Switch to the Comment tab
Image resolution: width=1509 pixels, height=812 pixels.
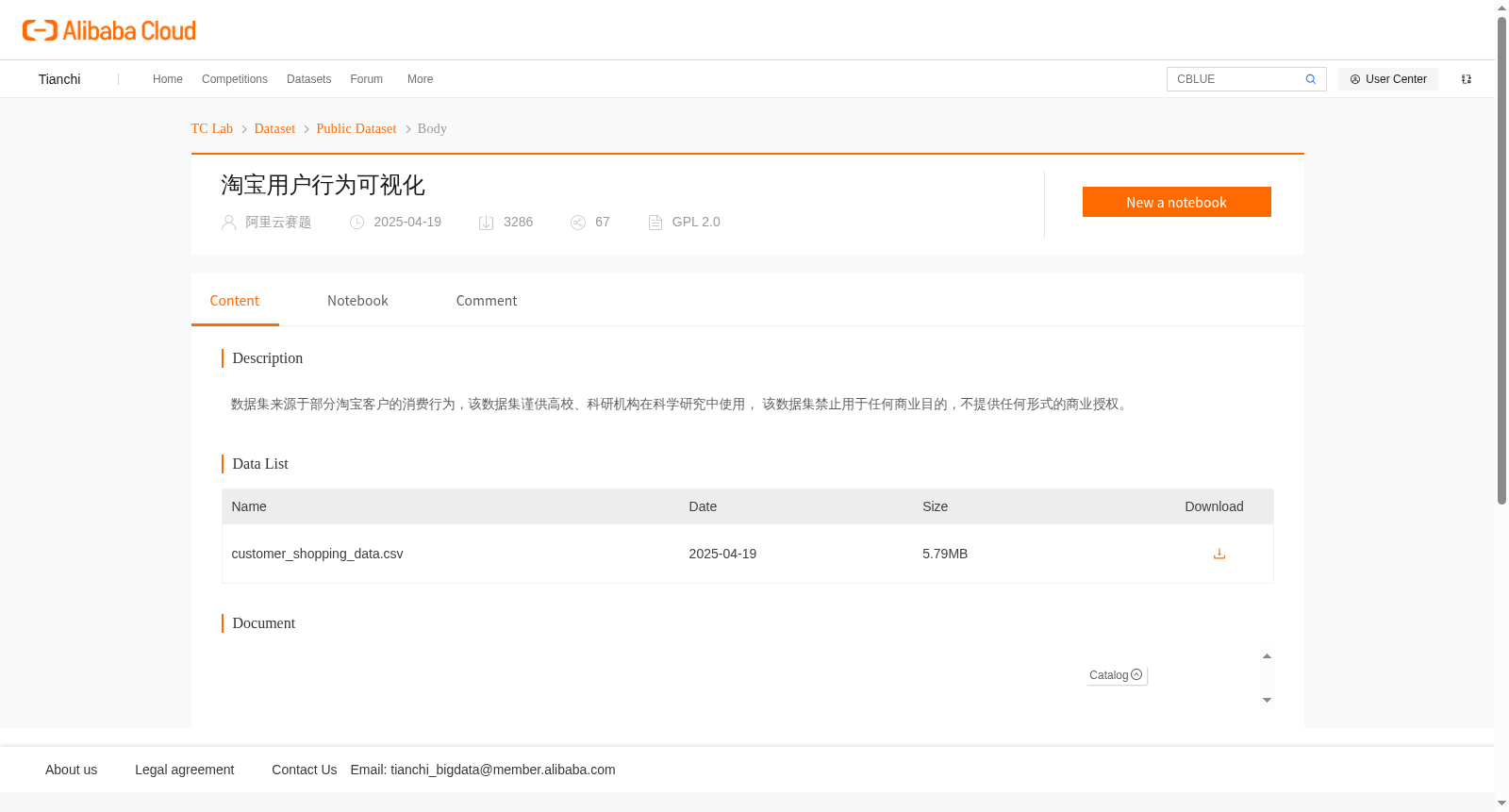click(x=487, y=301)
